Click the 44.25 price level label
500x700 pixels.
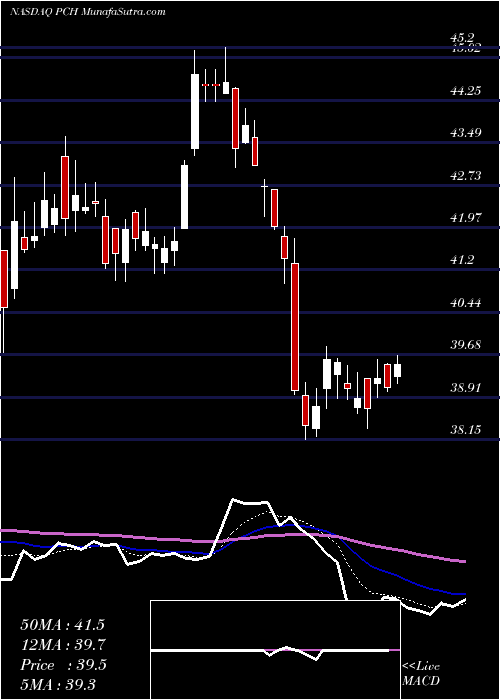(x=466, y=91)
